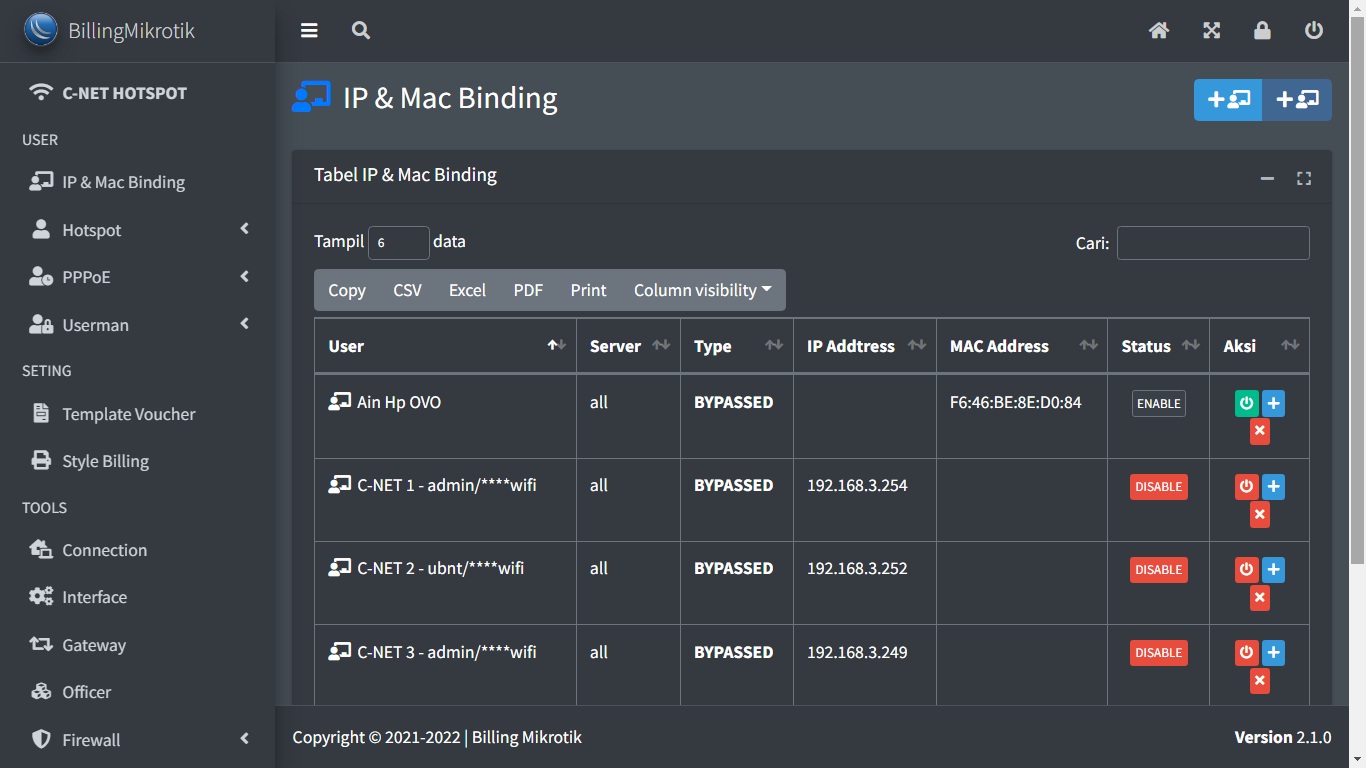Toggle power for Ain Hp OVO binding
Screen dimensions: 1366x768
click(x=1246, y=404)
